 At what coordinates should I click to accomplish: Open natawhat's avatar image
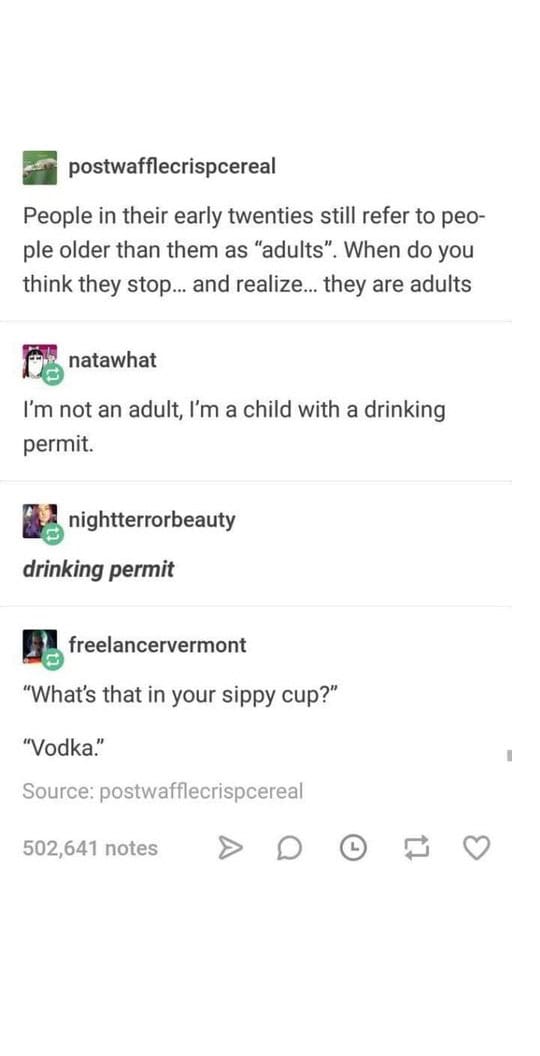coord(40,361)
